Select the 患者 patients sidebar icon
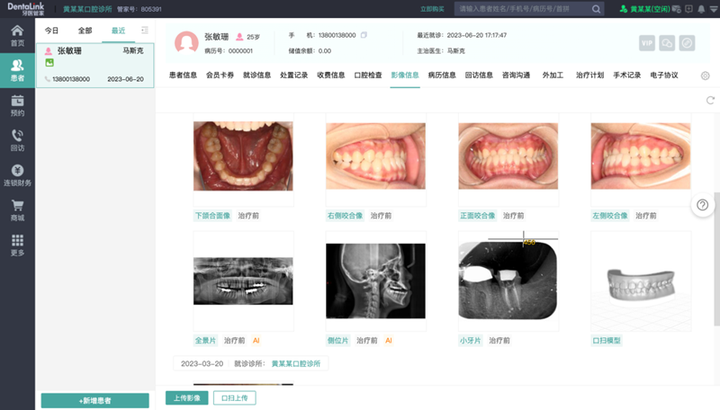This screenshot has width=720, height=410. pos(17,70)
